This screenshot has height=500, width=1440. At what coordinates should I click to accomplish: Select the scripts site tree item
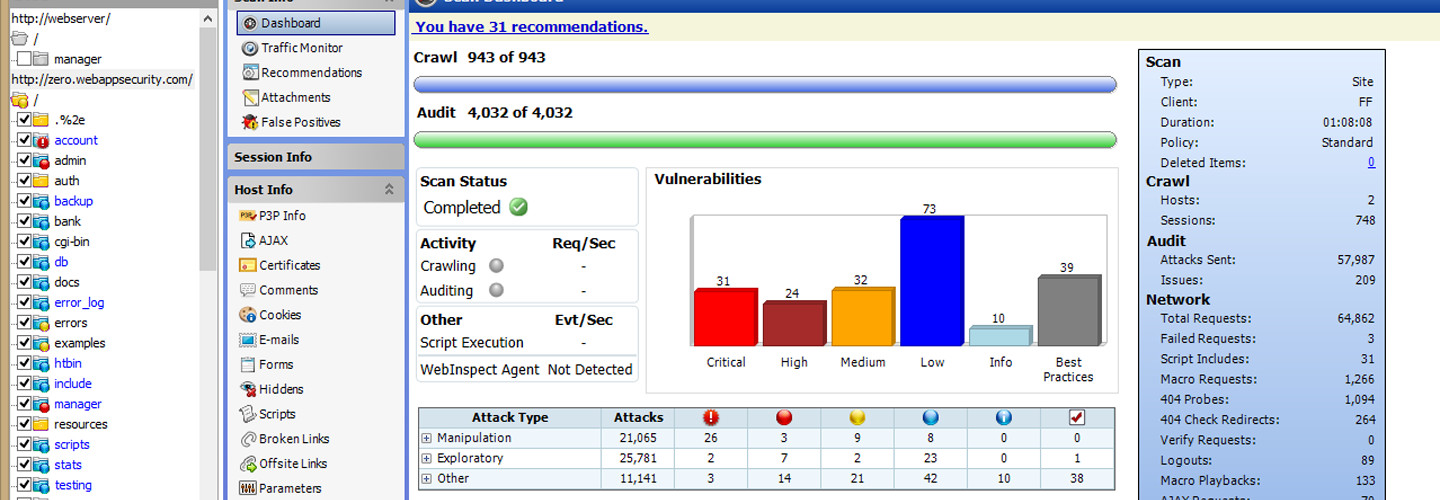72,444
